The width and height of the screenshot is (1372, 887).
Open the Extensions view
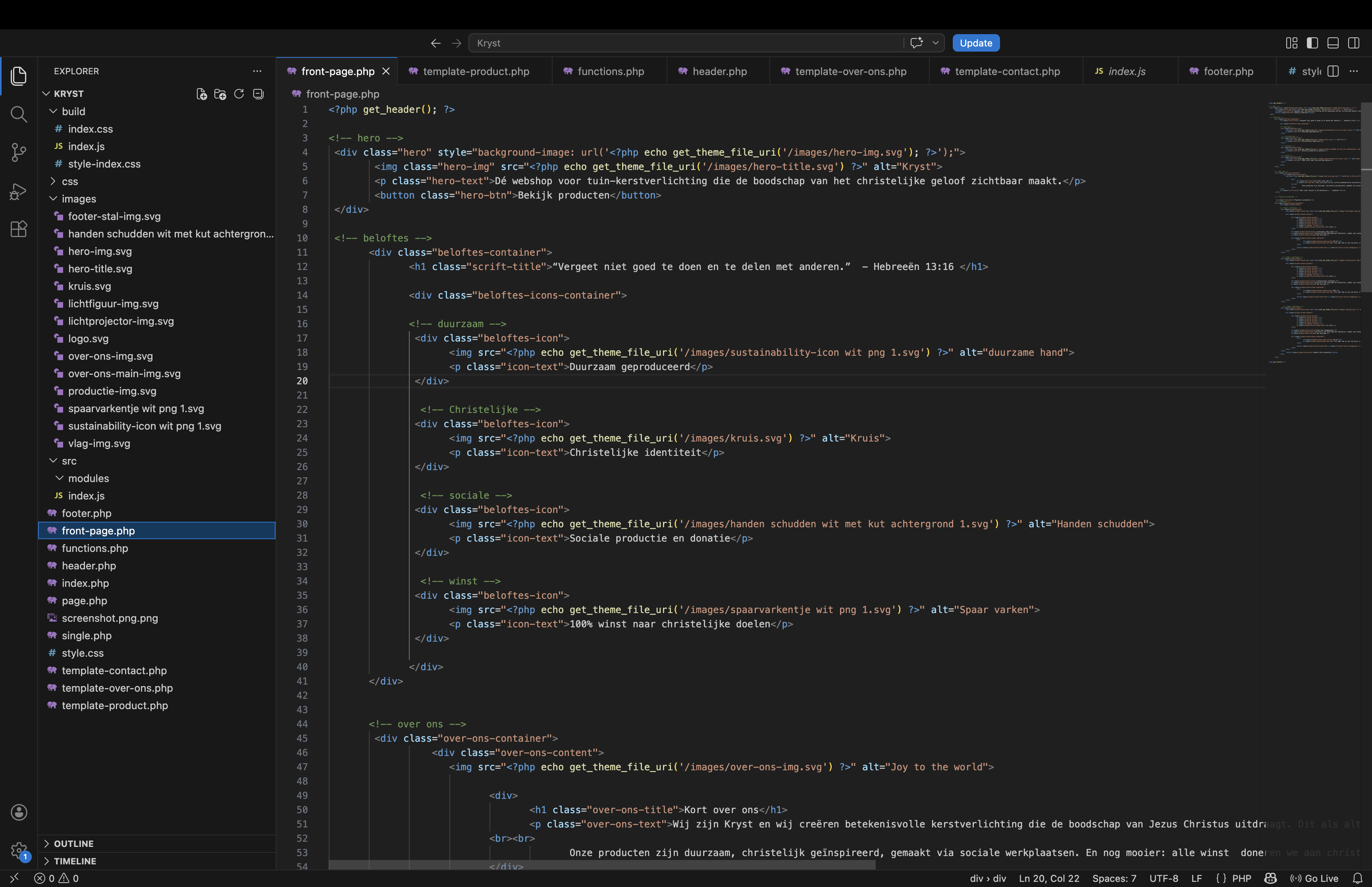(18, 229)
